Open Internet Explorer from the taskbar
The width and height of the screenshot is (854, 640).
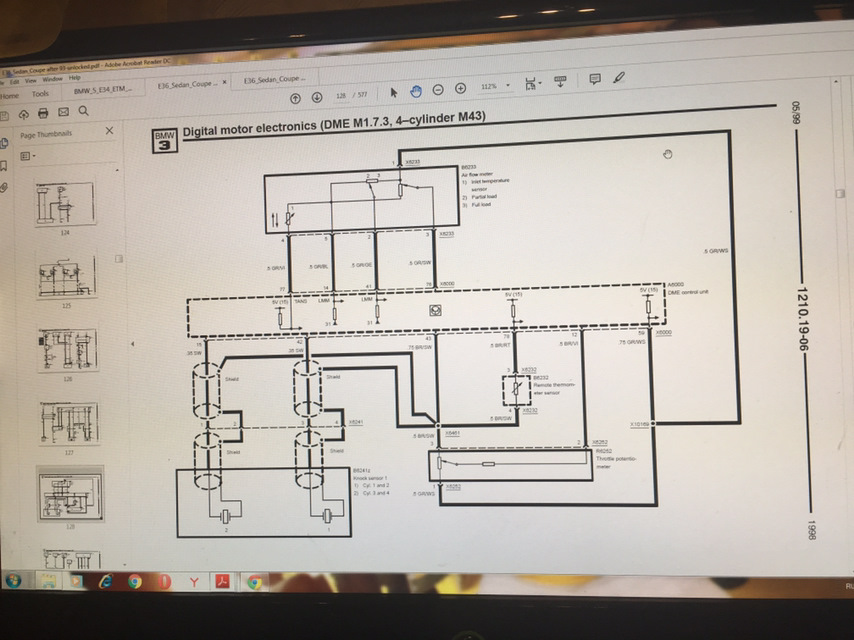[x=106, y=582]
